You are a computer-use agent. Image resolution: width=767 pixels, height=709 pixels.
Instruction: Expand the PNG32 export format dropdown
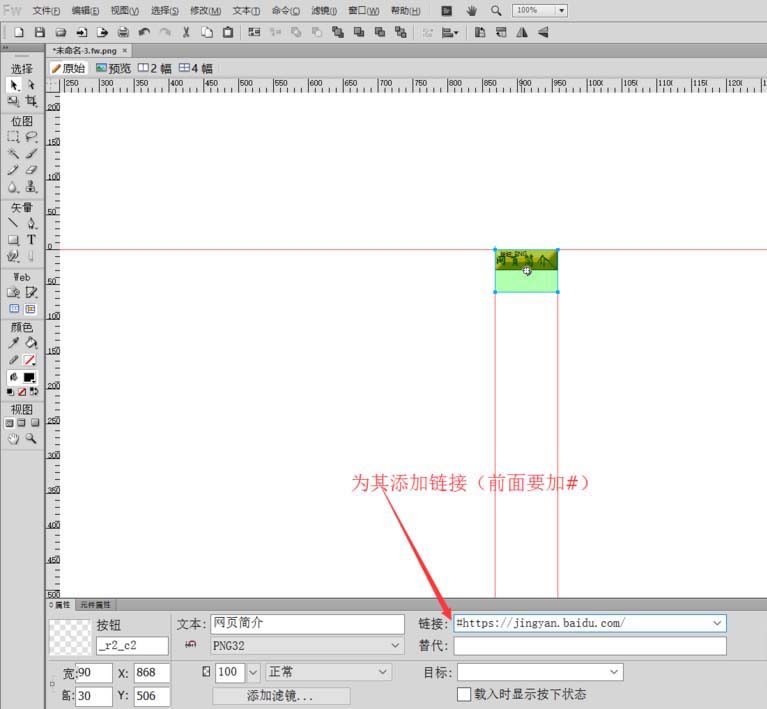click(395, 646)
